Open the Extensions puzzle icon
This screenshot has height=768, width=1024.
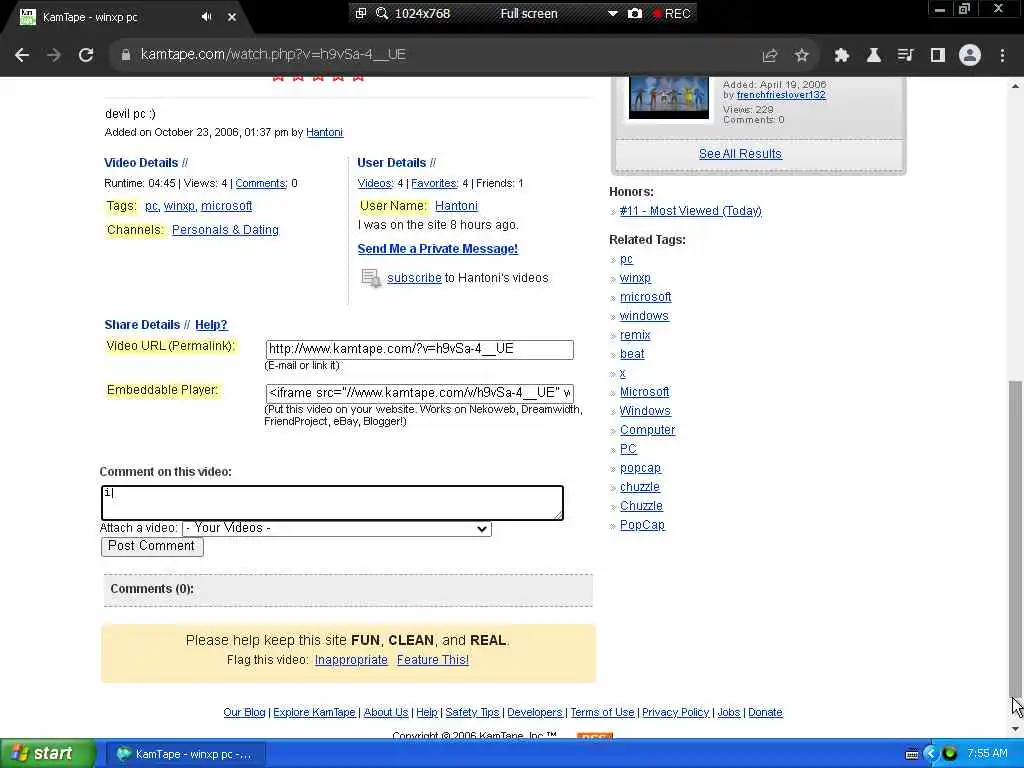(841, 56)
